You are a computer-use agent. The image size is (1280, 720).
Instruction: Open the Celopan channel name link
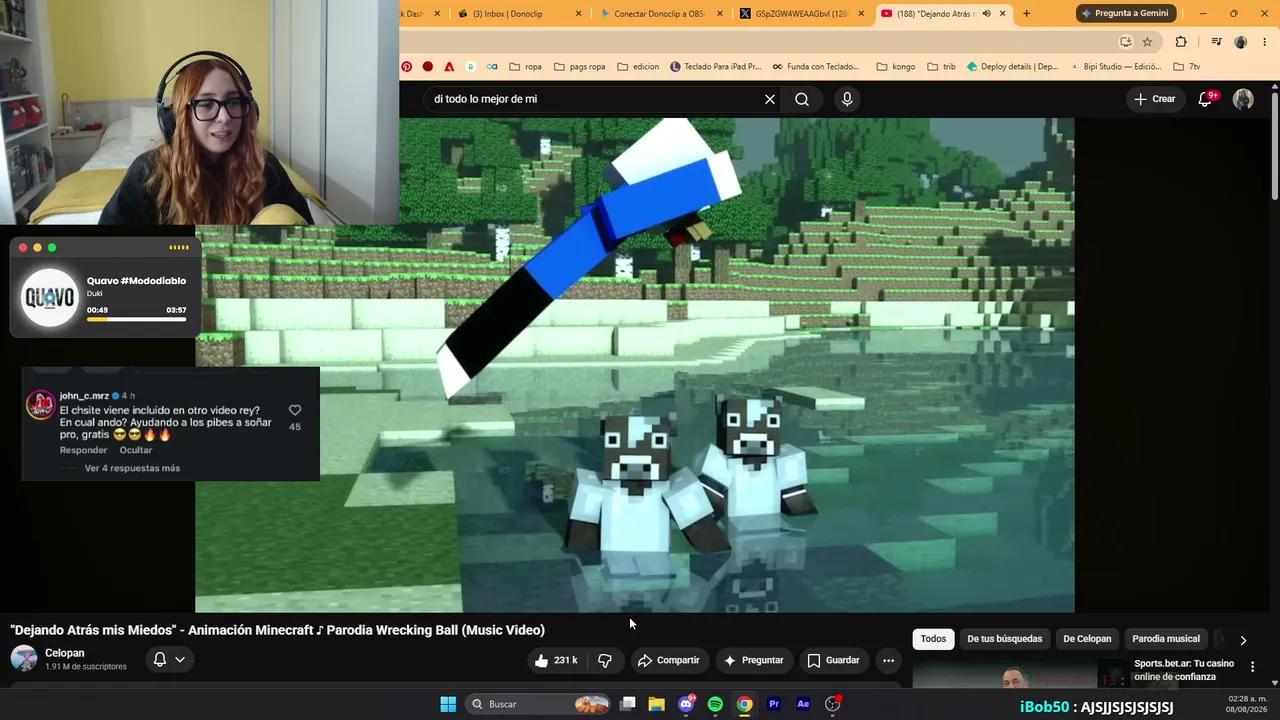(x=65, y=653)
